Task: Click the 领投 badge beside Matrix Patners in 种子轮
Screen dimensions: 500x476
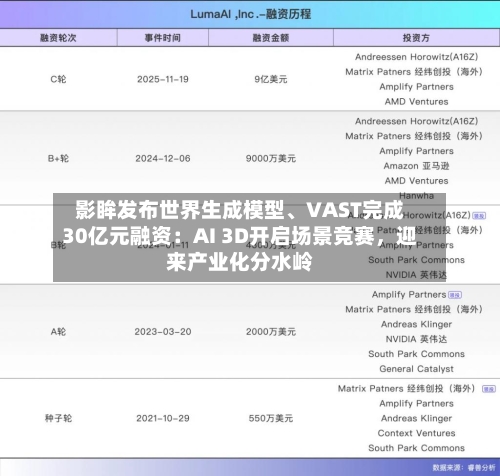Action: [489, 389]
